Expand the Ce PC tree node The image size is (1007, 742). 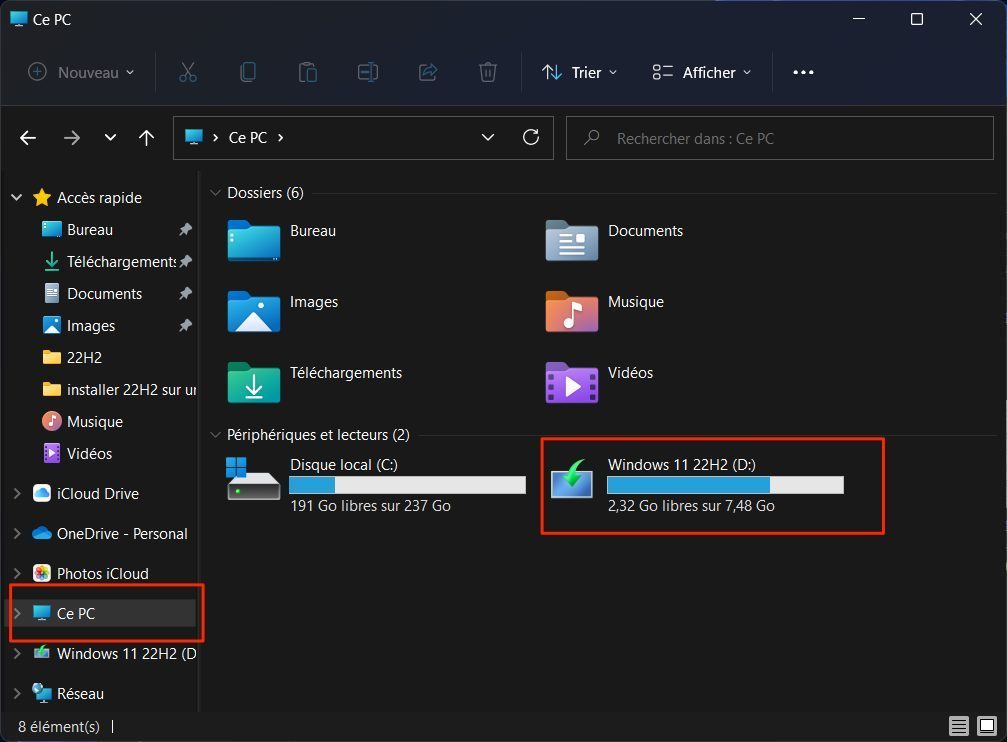pos(17,614)
